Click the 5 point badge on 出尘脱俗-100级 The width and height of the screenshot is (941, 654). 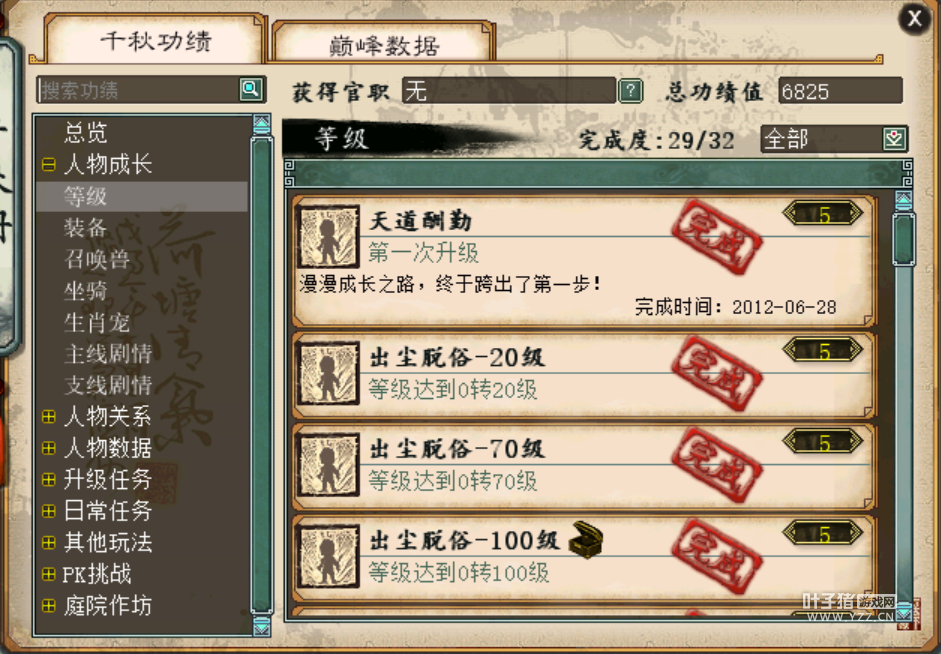(x=823, y=533)
